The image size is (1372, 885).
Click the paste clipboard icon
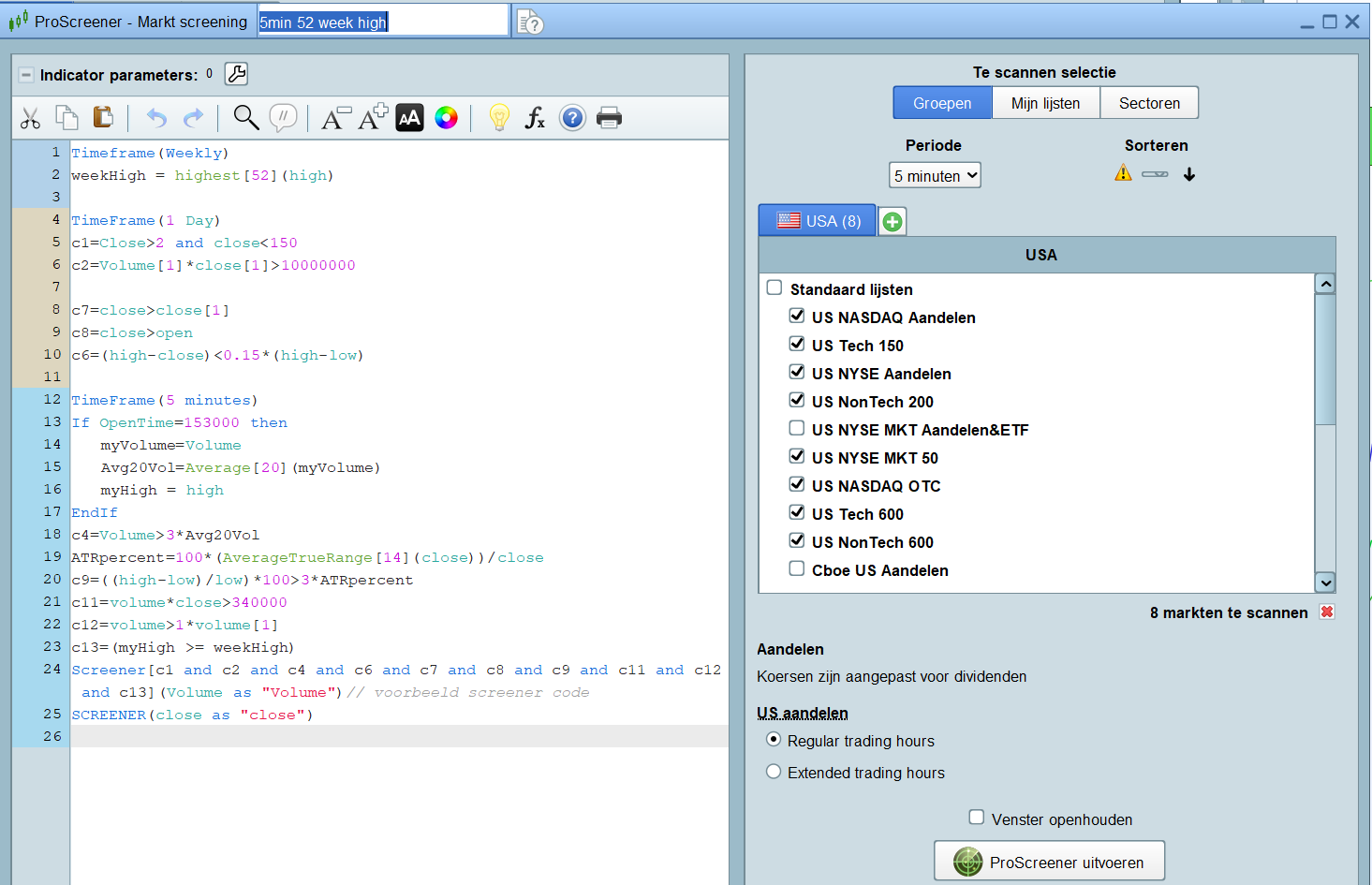(103, 117)
